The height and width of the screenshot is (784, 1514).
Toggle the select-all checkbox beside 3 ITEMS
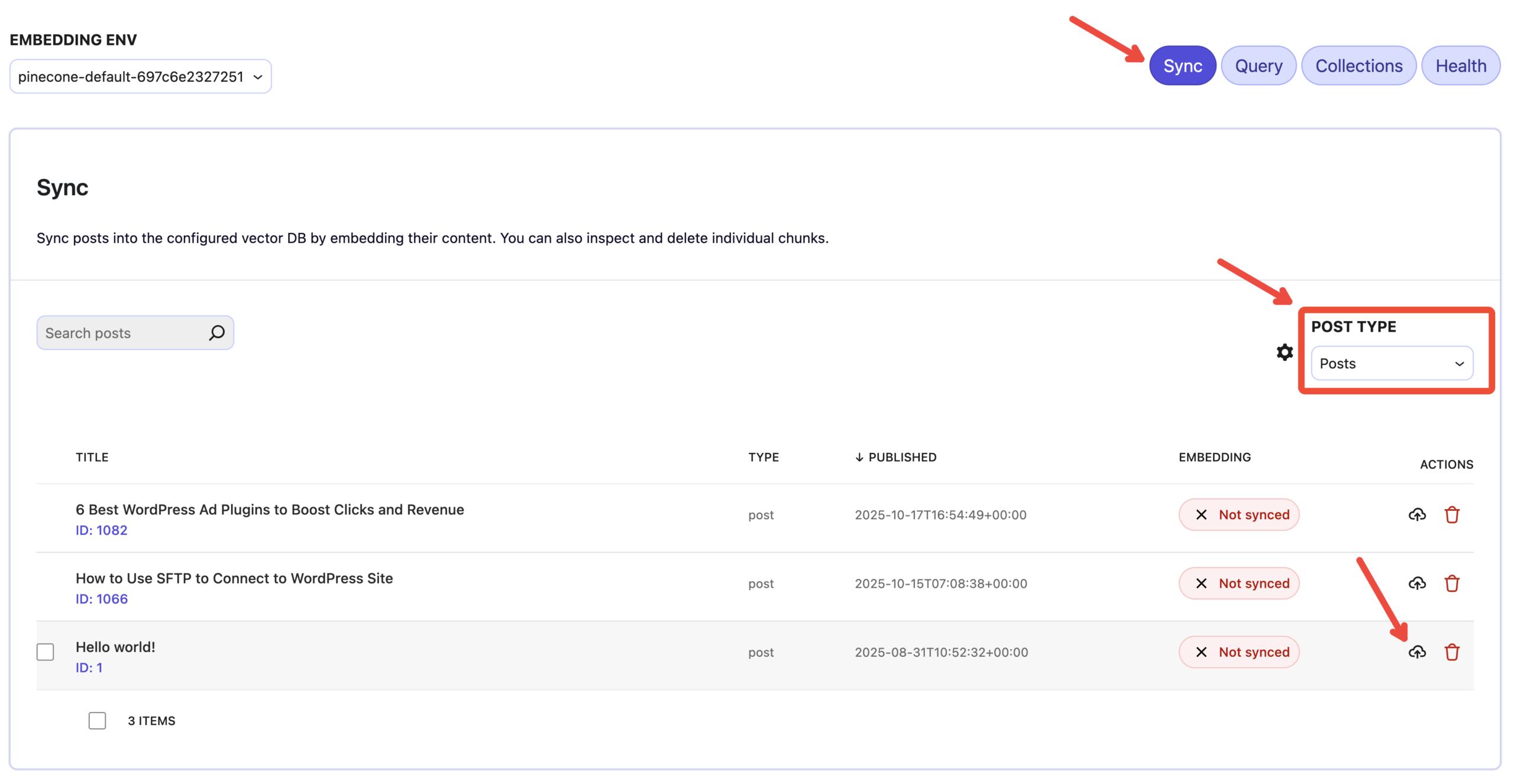point(97,721)
